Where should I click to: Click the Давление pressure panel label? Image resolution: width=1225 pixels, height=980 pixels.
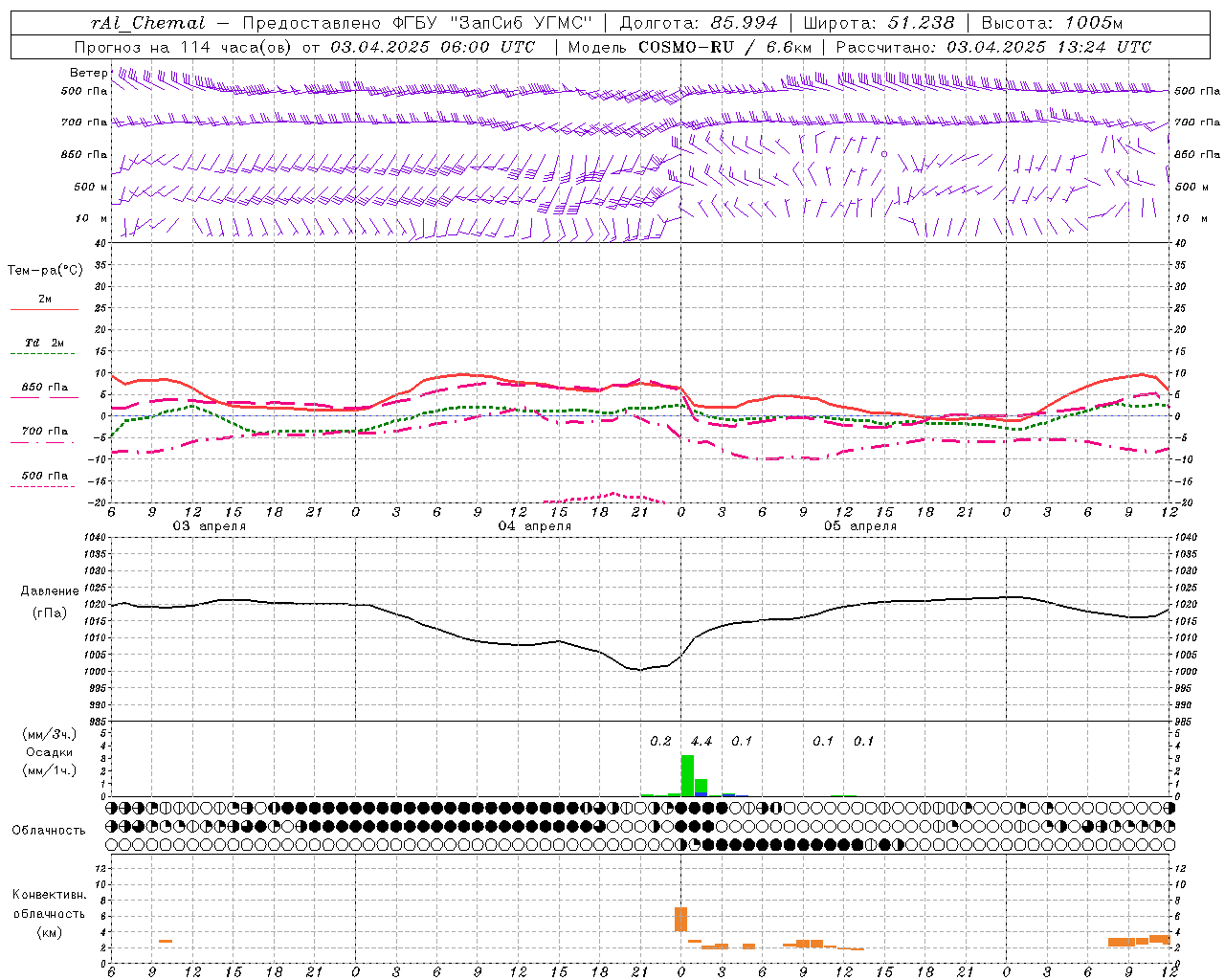tap(50, 591)
